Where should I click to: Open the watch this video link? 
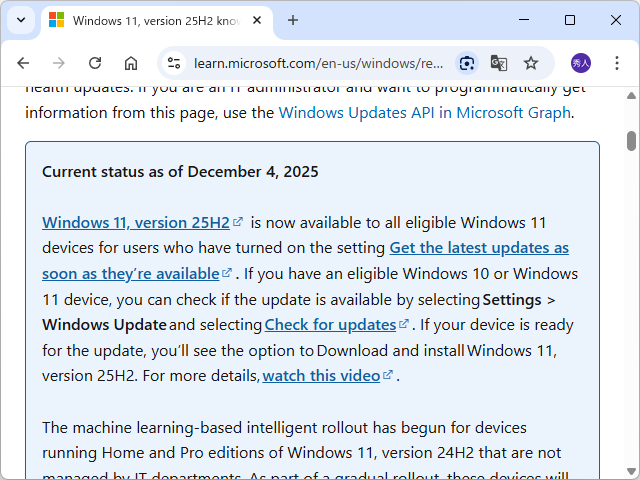pos(327,376)
